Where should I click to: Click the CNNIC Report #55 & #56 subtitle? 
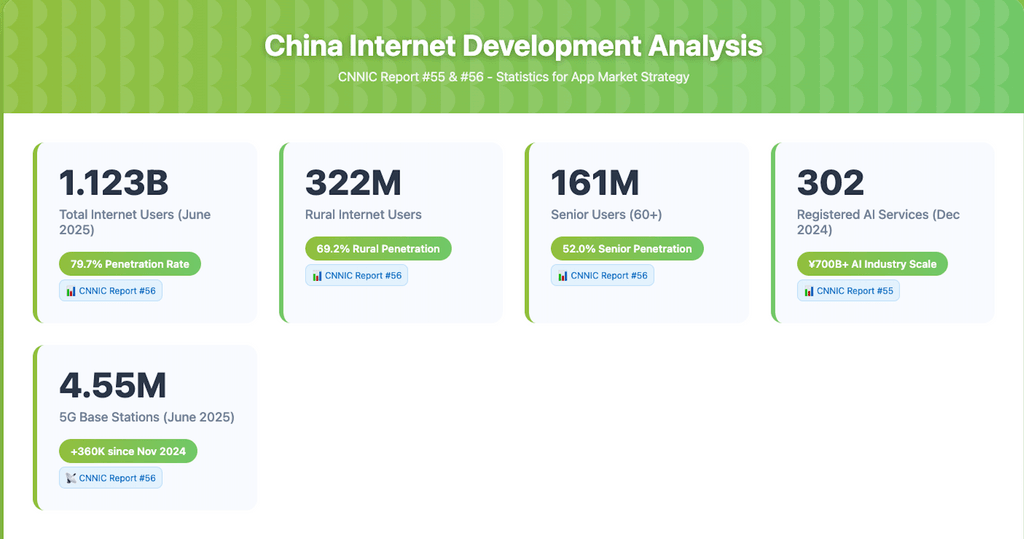pyautogui.click(x=513, y=77)
